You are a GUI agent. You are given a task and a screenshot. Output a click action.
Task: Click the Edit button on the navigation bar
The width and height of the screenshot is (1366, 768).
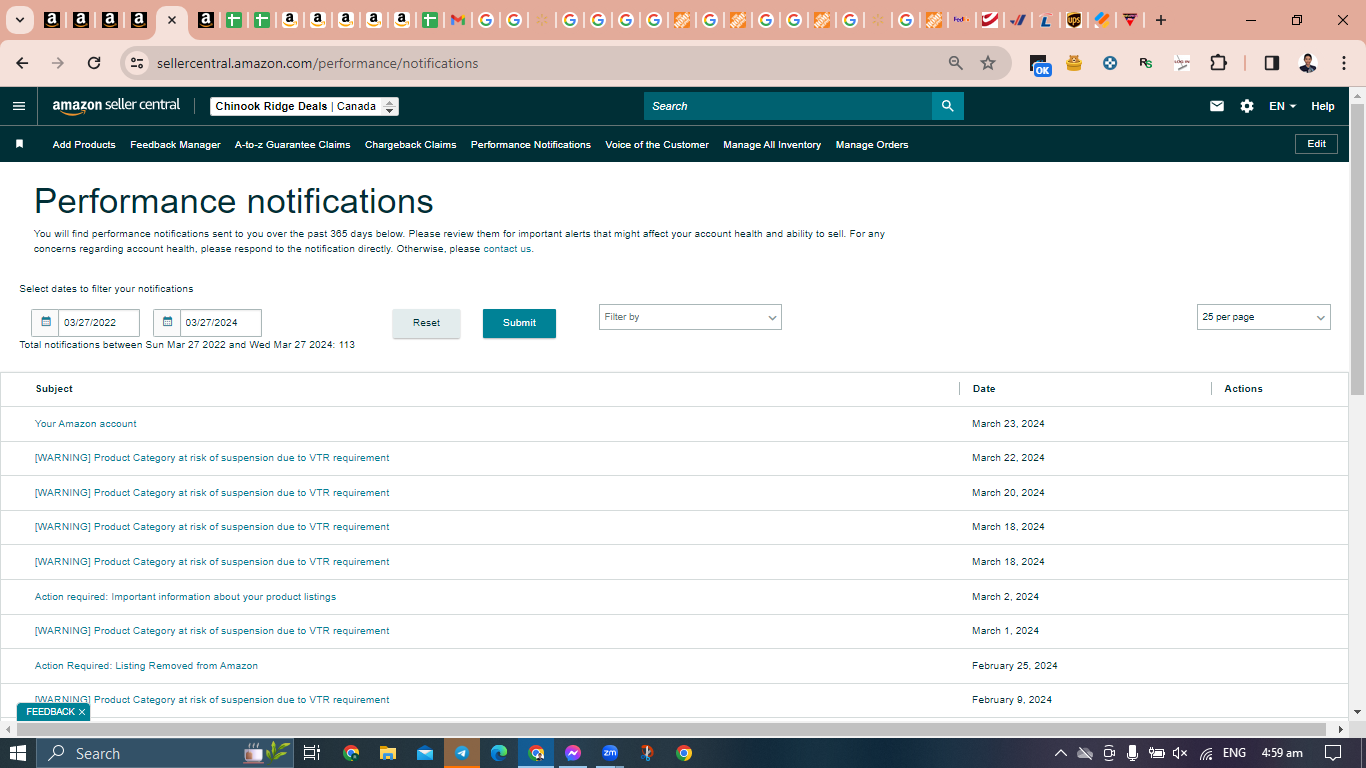click(x=1317, y=144)
